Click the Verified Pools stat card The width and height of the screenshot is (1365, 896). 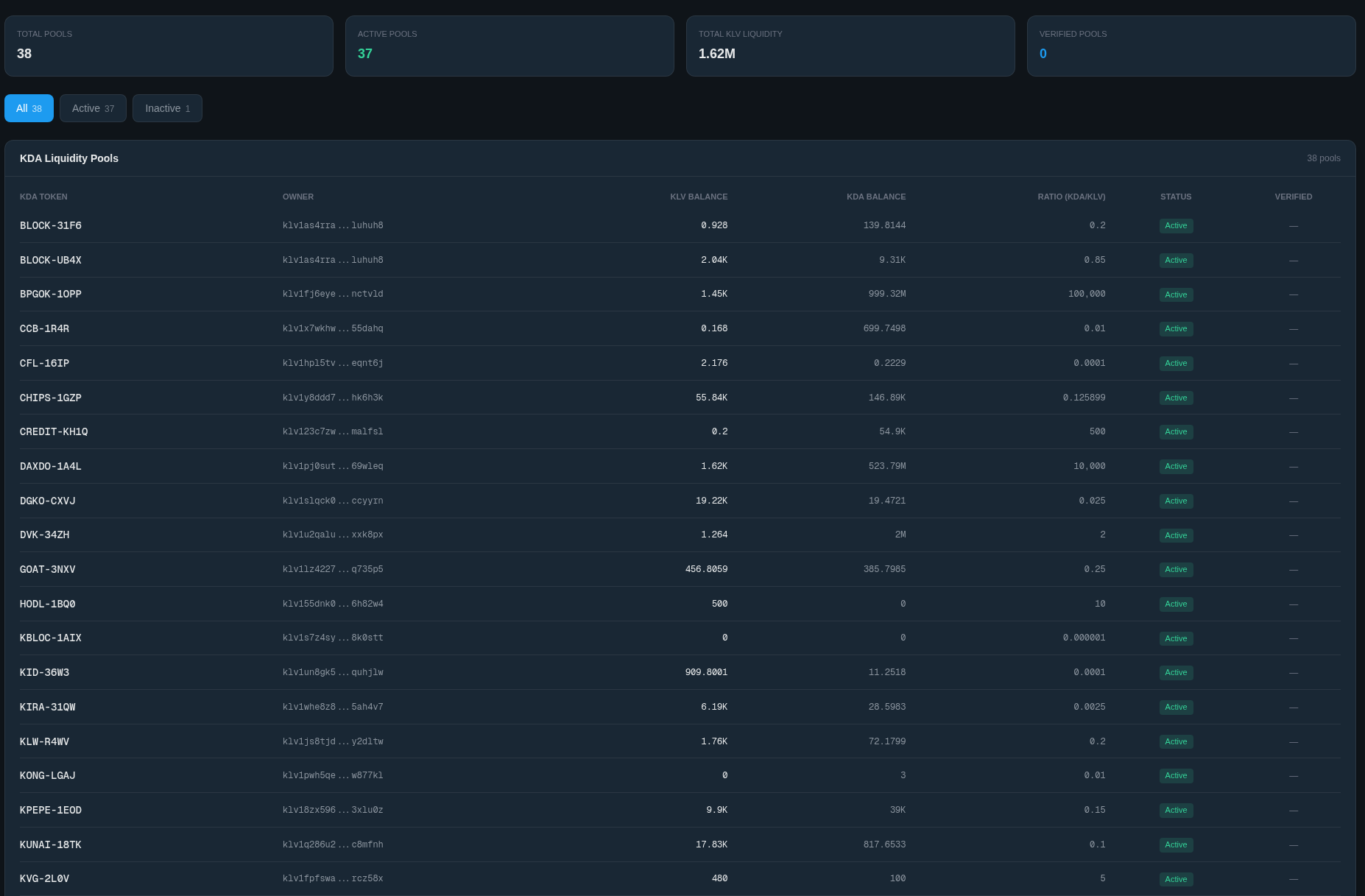point(1191,46)
